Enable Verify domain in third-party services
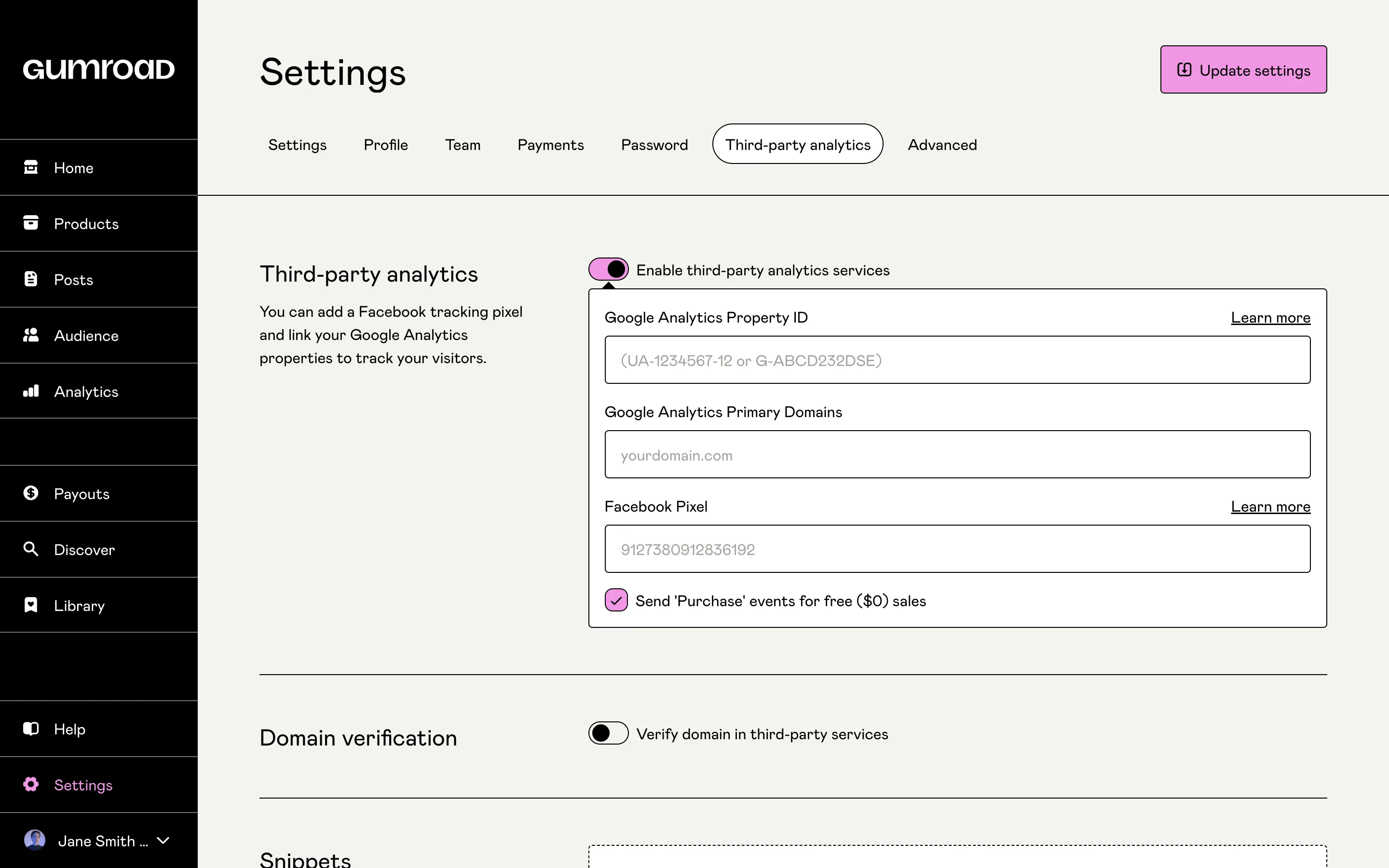Image resolution: width=1389 pixels, height=868 pixels. click(x=608, y=733)
